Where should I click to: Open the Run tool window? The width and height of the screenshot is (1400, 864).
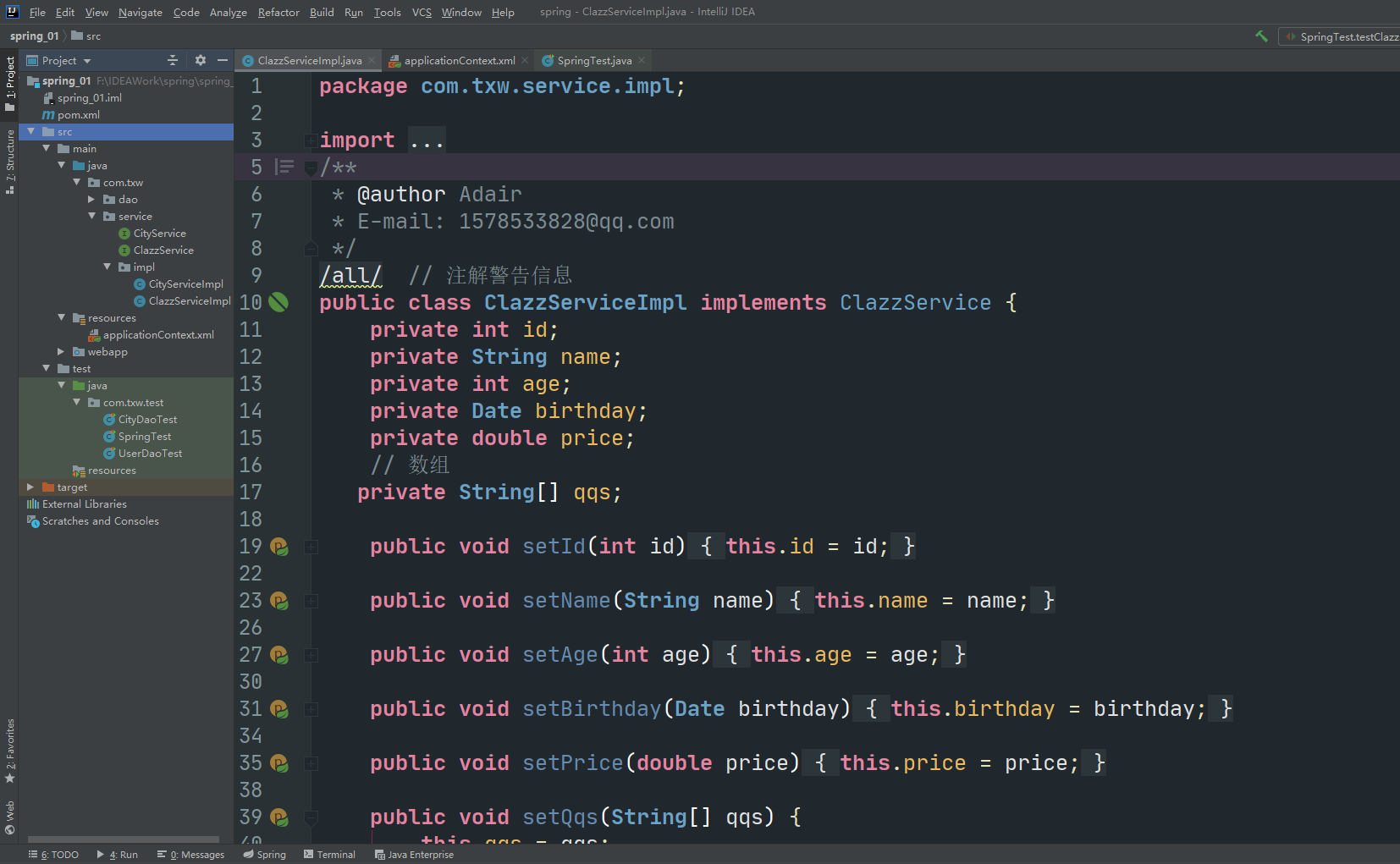click(118, 855)
